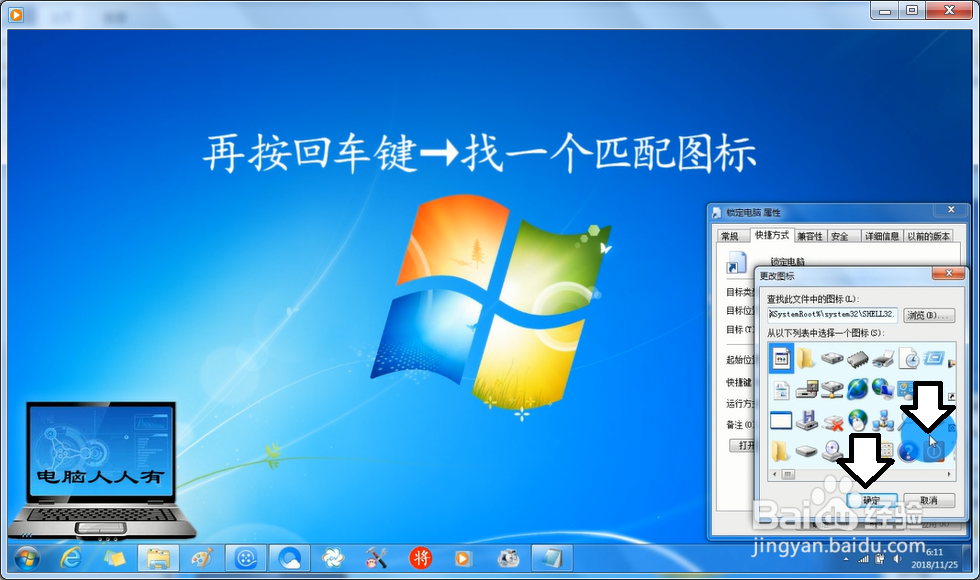Show hidden system tray icons
Viewport: 980px width, 580px height.
[846, 559]
